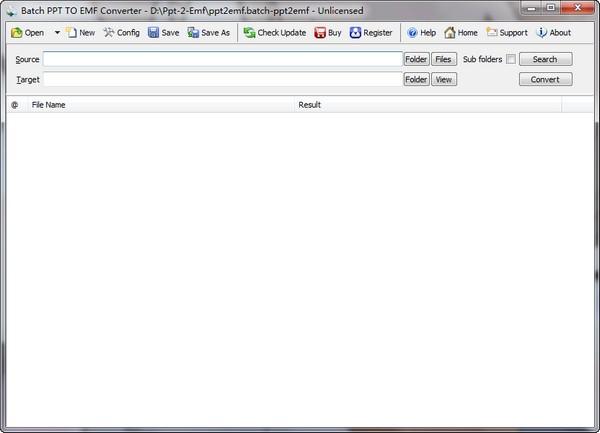The height and width of the screenshot is (433, 600).
Task: Minimize the converter window
Action: pos(532,8)
